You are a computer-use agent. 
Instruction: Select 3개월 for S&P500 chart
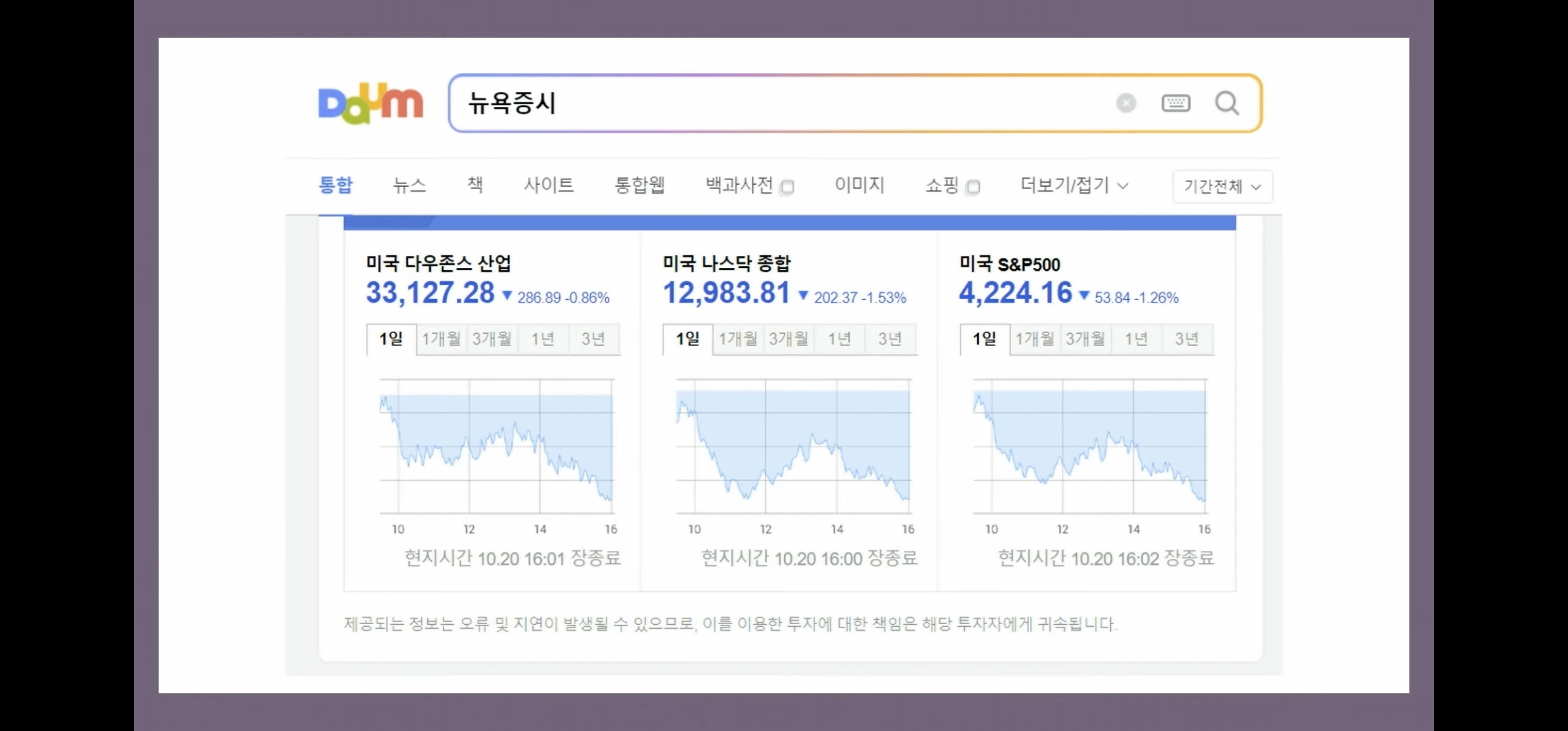(x=1085, y=339)
